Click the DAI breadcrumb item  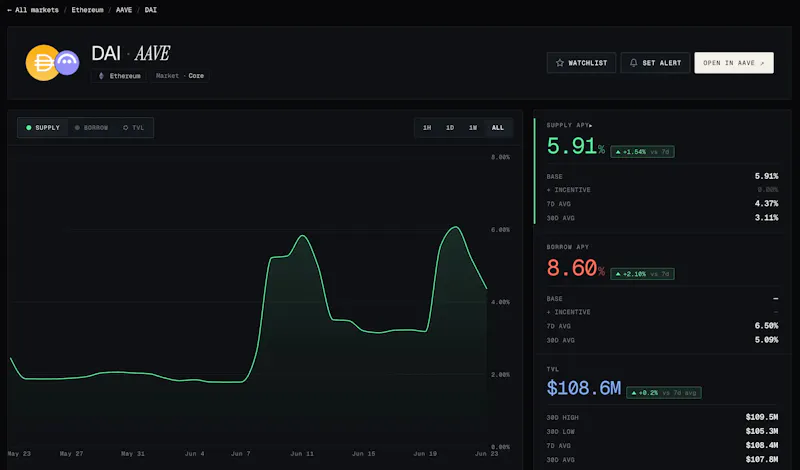click(x=151, y=10)
